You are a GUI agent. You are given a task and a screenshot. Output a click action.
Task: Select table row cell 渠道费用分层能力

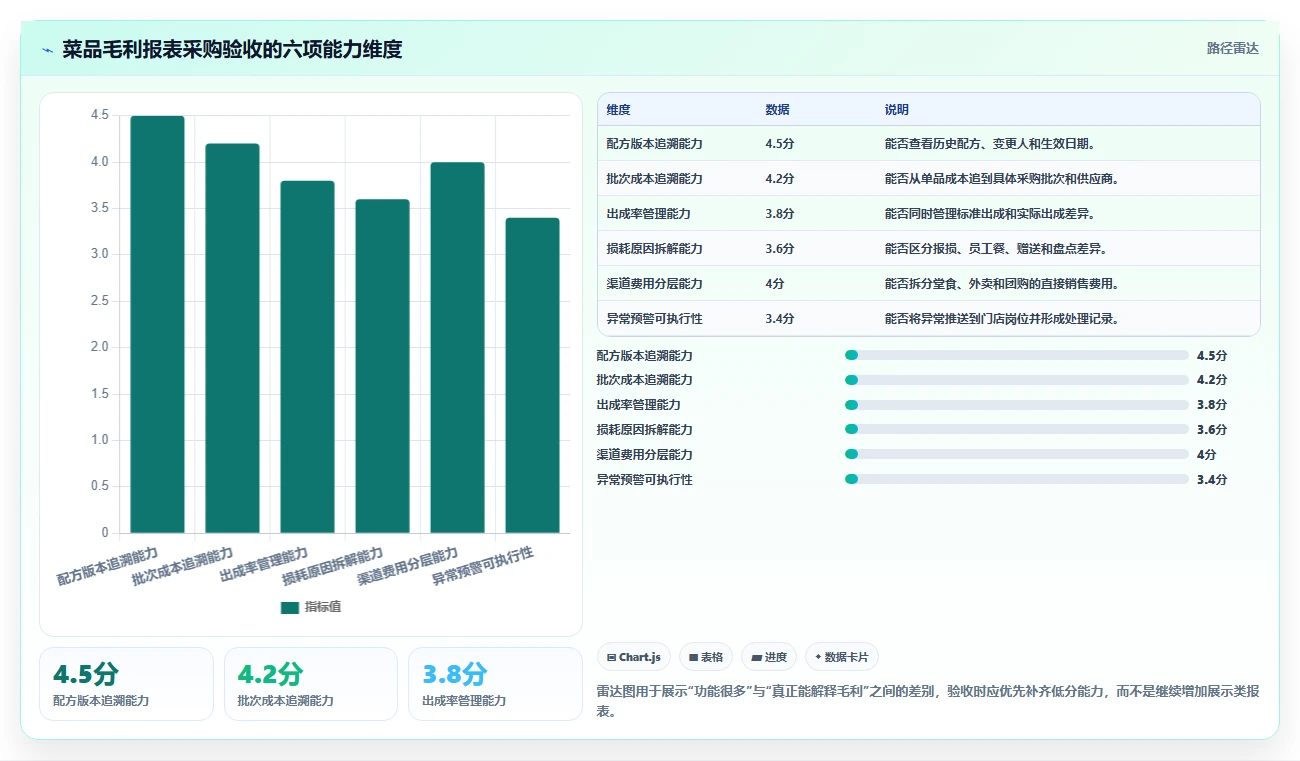654,284
